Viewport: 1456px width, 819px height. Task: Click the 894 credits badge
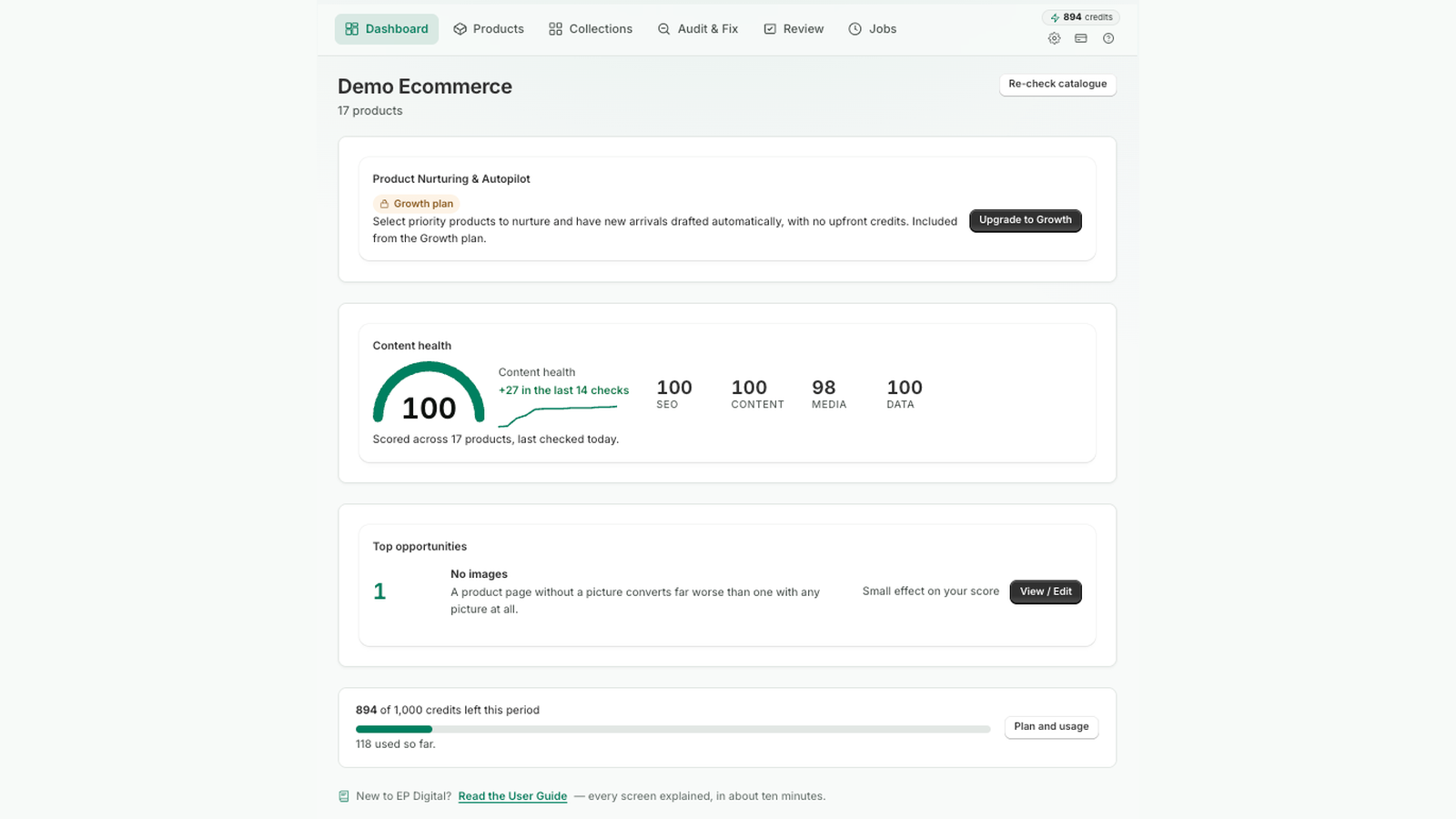pyautogui.click(x=1081, y=17)
